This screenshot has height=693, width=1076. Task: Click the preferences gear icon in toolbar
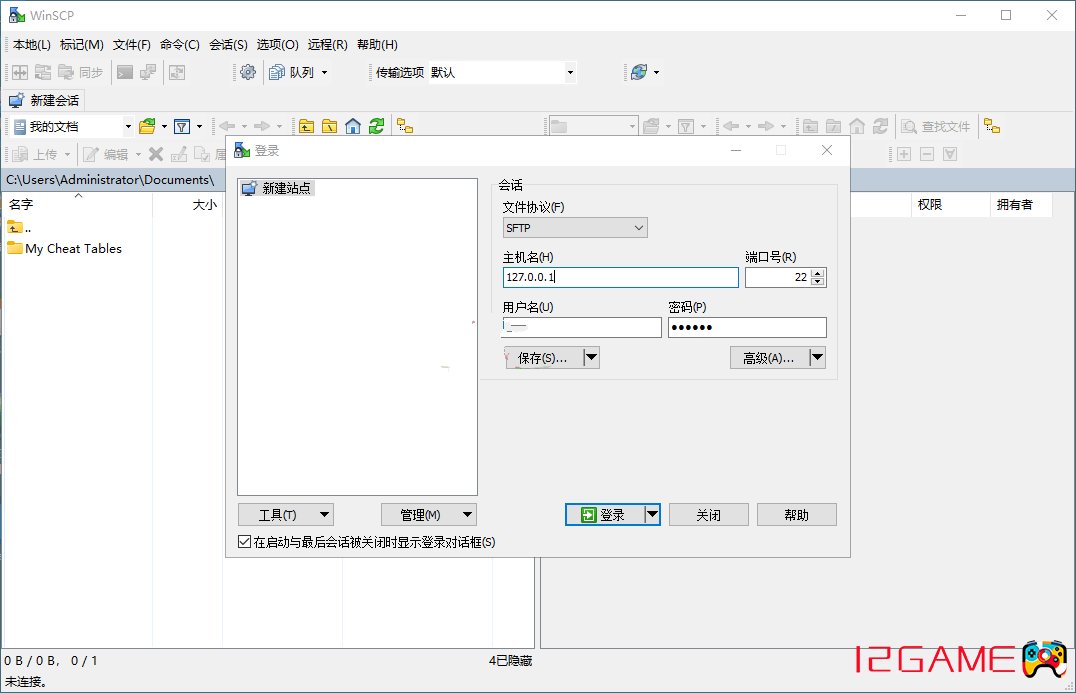[248, 72]
